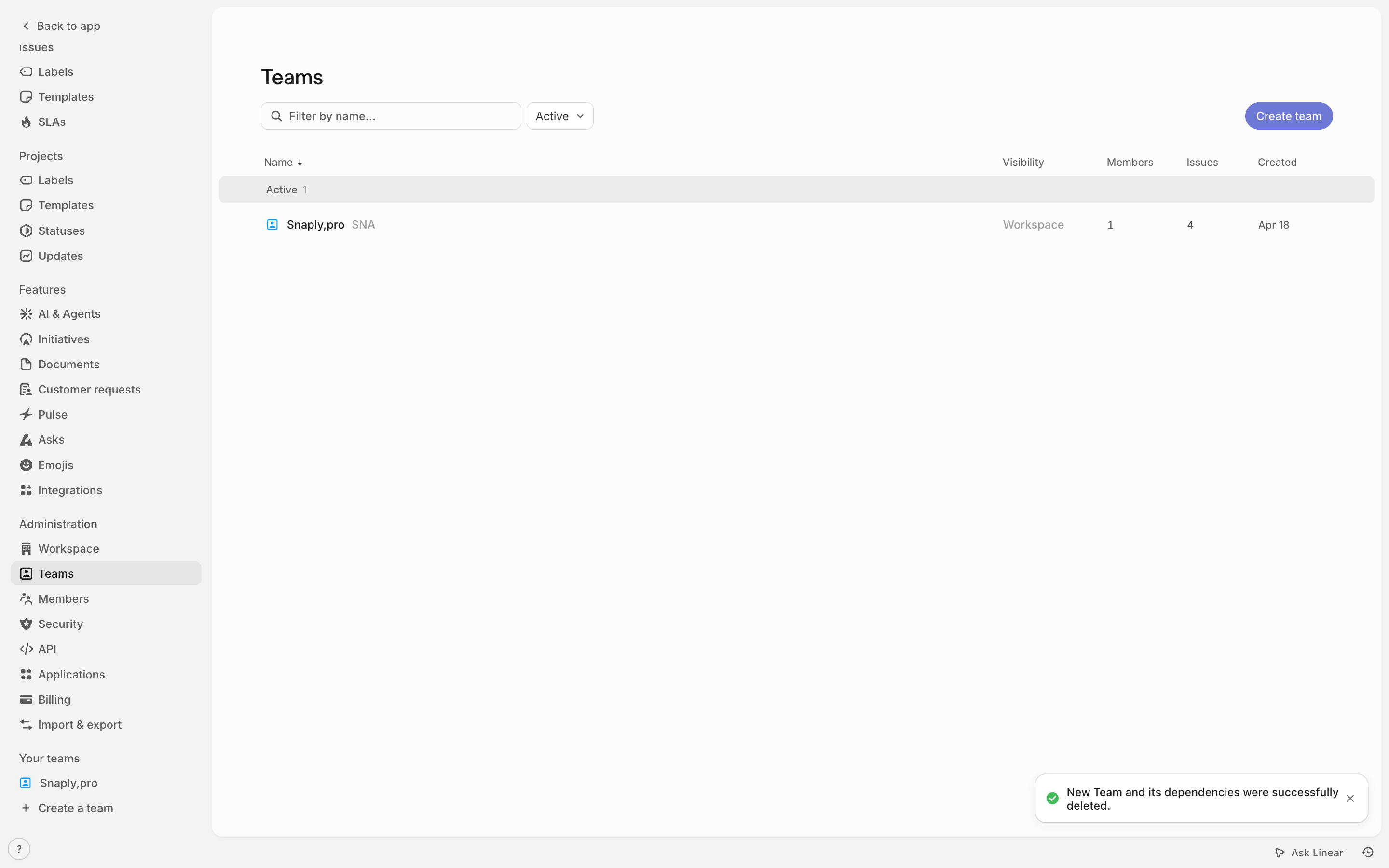Screen dimensions: 1389x868
Task: Open Teams settings in sidebar
Action: pyautogui.click(x=106, y=573)
